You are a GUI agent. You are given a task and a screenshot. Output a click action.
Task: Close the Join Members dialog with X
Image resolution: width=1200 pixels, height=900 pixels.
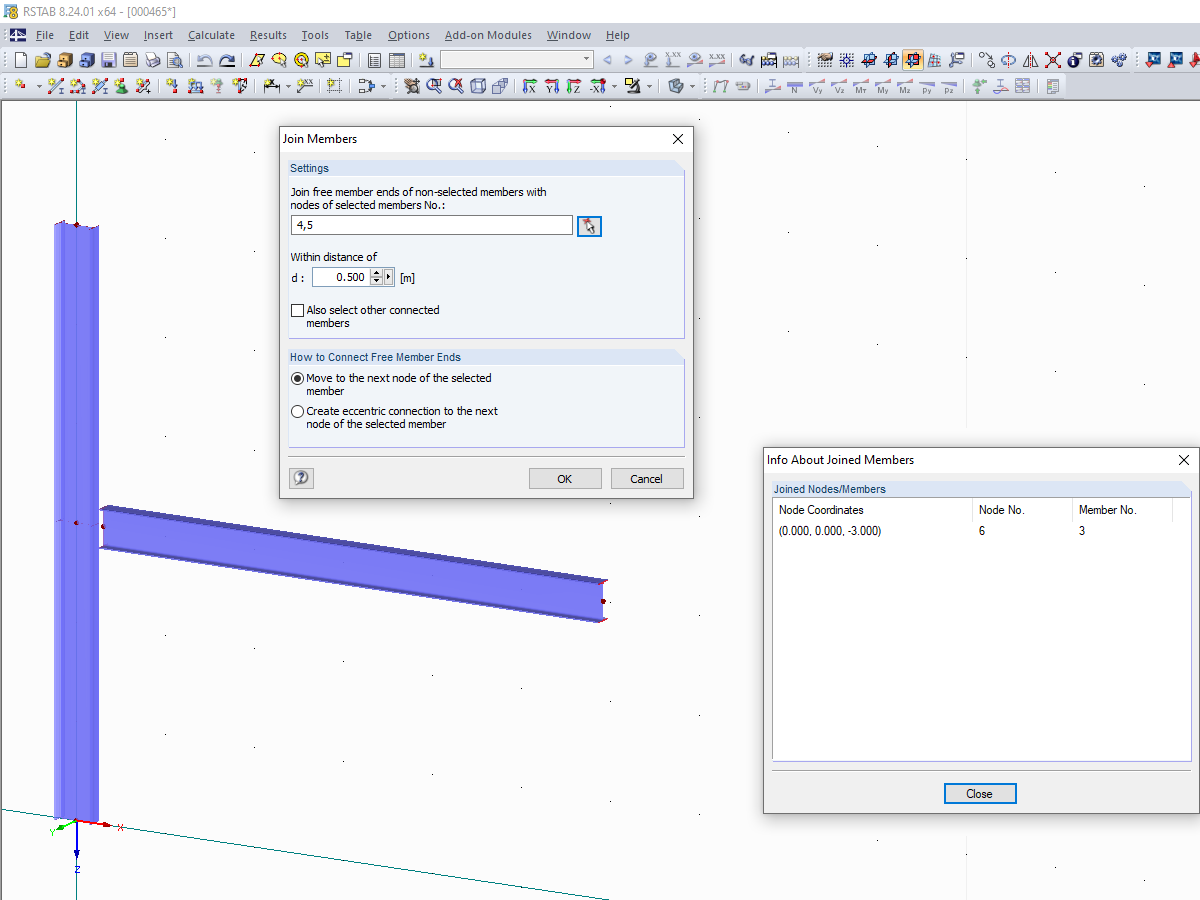coord(678,139)
